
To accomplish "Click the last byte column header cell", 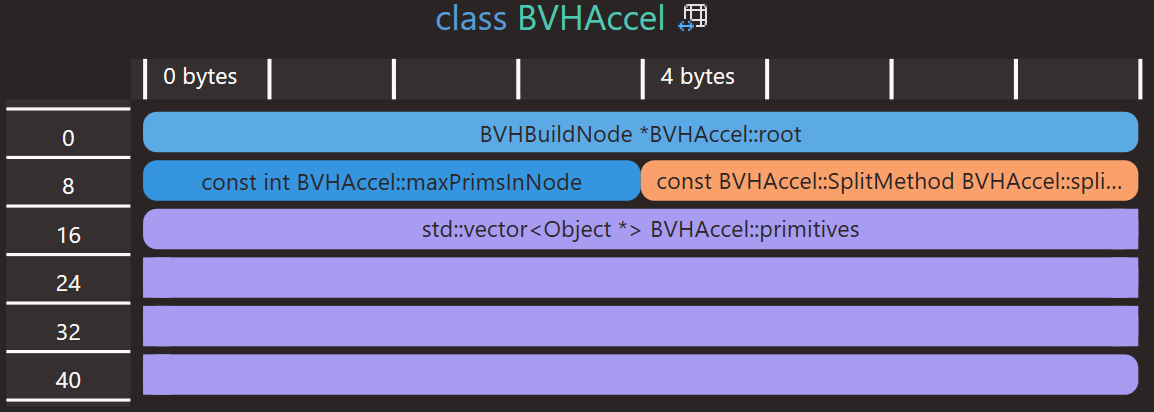I will (1077, 79).
